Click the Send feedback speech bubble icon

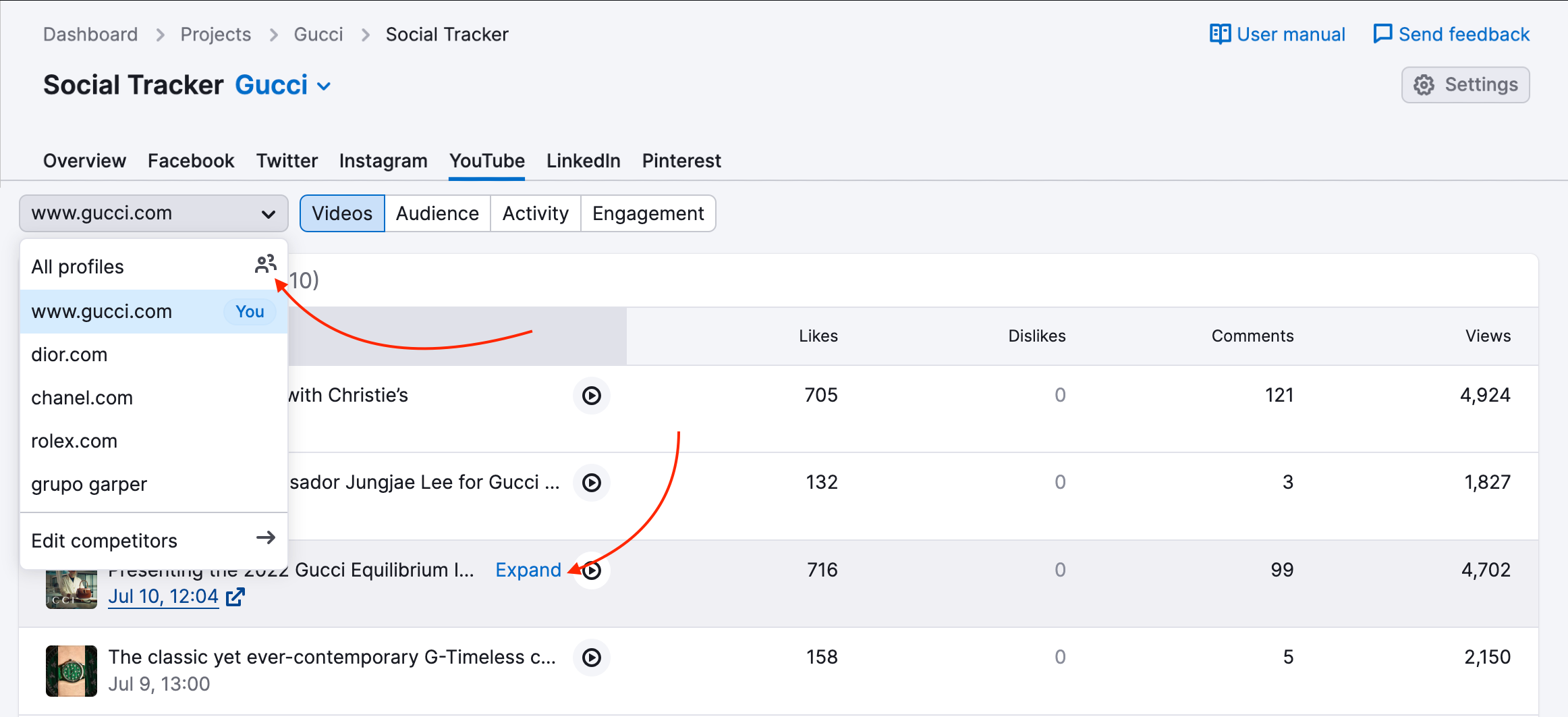point(1382,34)
